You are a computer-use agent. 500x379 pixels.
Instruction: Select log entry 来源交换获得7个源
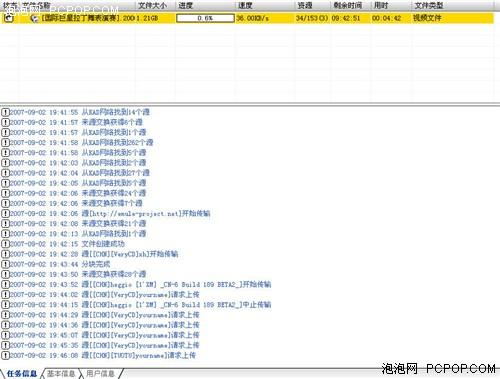click(x=76, y=203)
